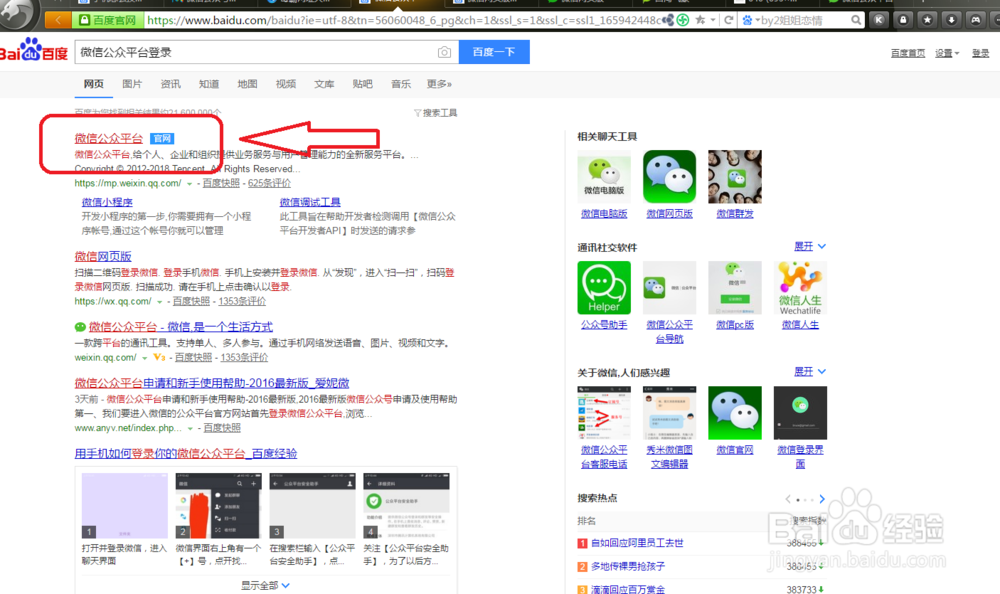
Task: Expand 通讯社交软件 with 展开
Action: click(x=809, y=246)
